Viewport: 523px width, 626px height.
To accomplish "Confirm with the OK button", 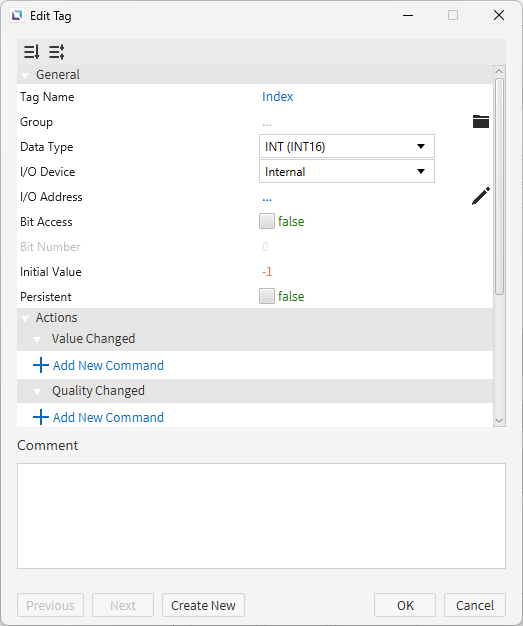I will pos(405,605).
